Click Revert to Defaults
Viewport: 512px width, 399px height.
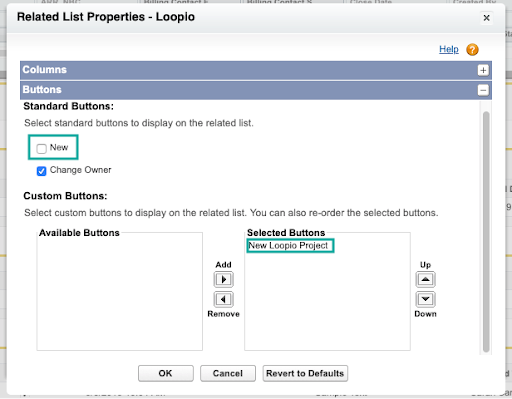(x=305, y=373)
